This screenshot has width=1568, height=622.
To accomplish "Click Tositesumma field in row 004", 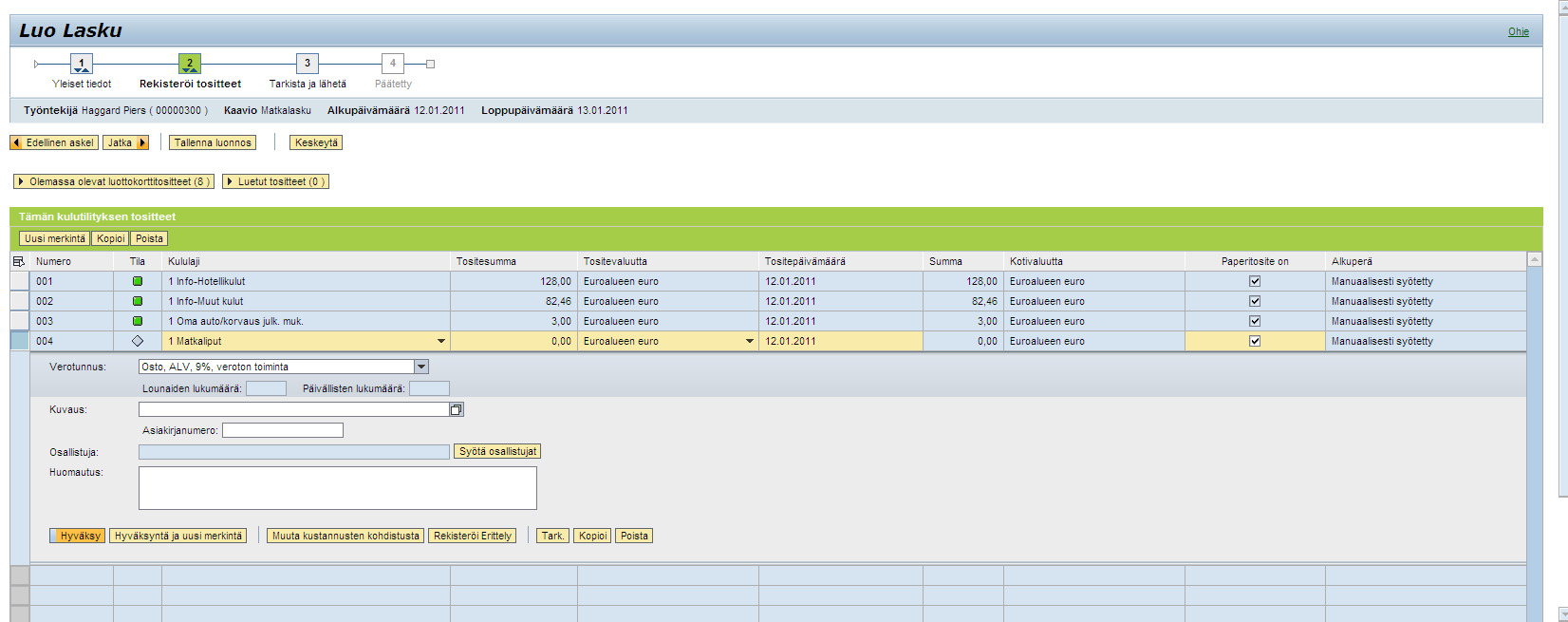I will click(x=513, y=341).
